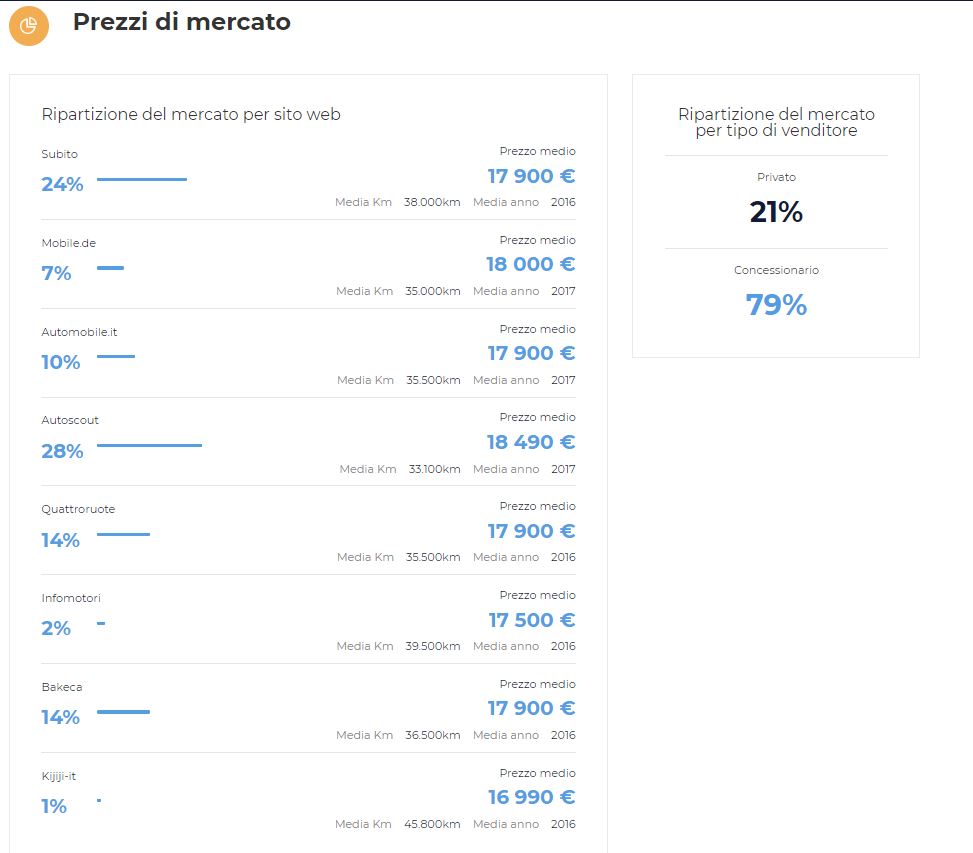
Task: Select the Bakeca website label
Action: [x=61, y=687]
